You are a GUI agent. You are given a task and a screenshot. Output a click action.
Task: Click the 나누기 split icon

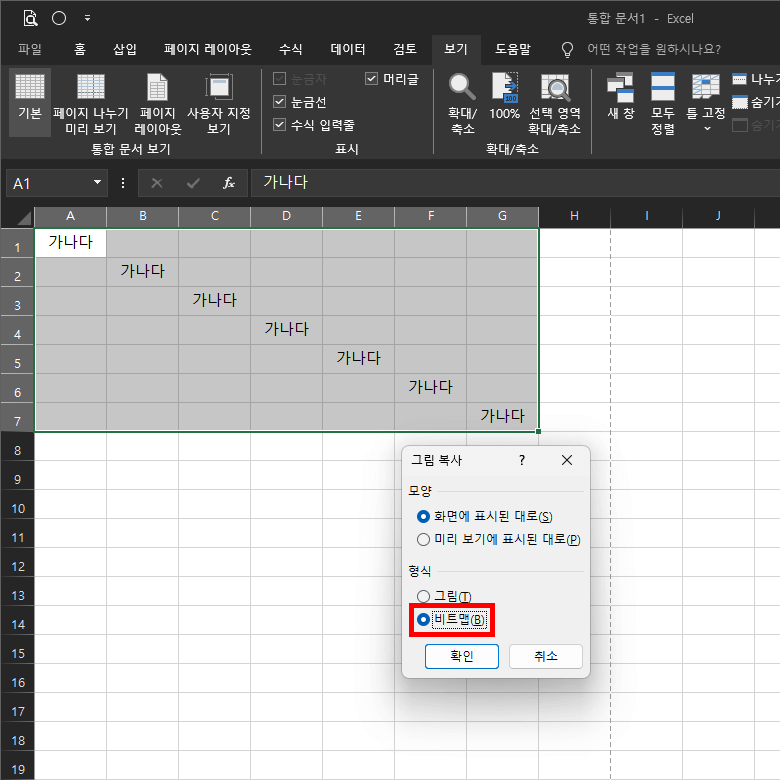(739, 79)
